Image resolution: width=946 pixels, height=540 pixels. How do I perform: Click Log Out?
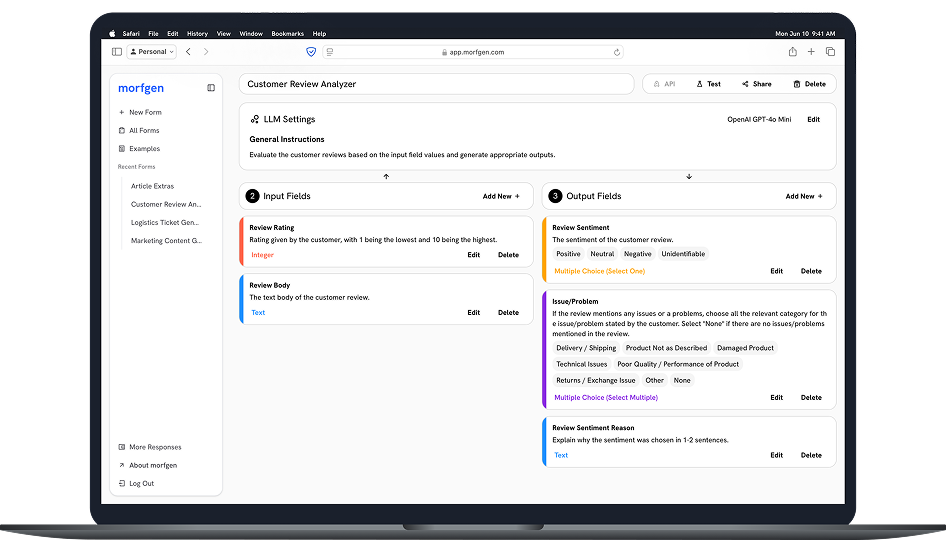(x=136, y=483)
